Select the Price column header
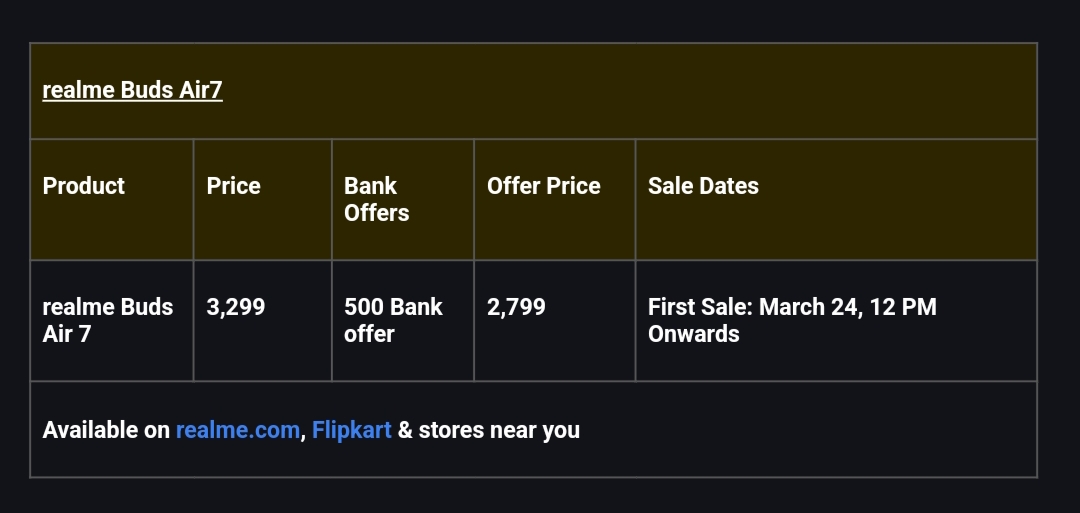Screen dimensions: 1080x513 [x=233, y=186]
